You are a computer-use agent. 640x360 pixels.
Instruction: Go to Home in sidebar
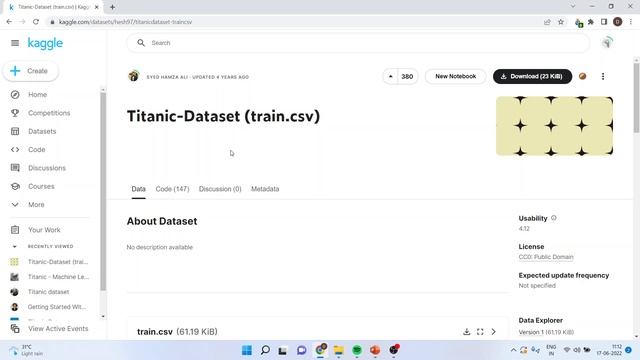click(x=38, y=95)
